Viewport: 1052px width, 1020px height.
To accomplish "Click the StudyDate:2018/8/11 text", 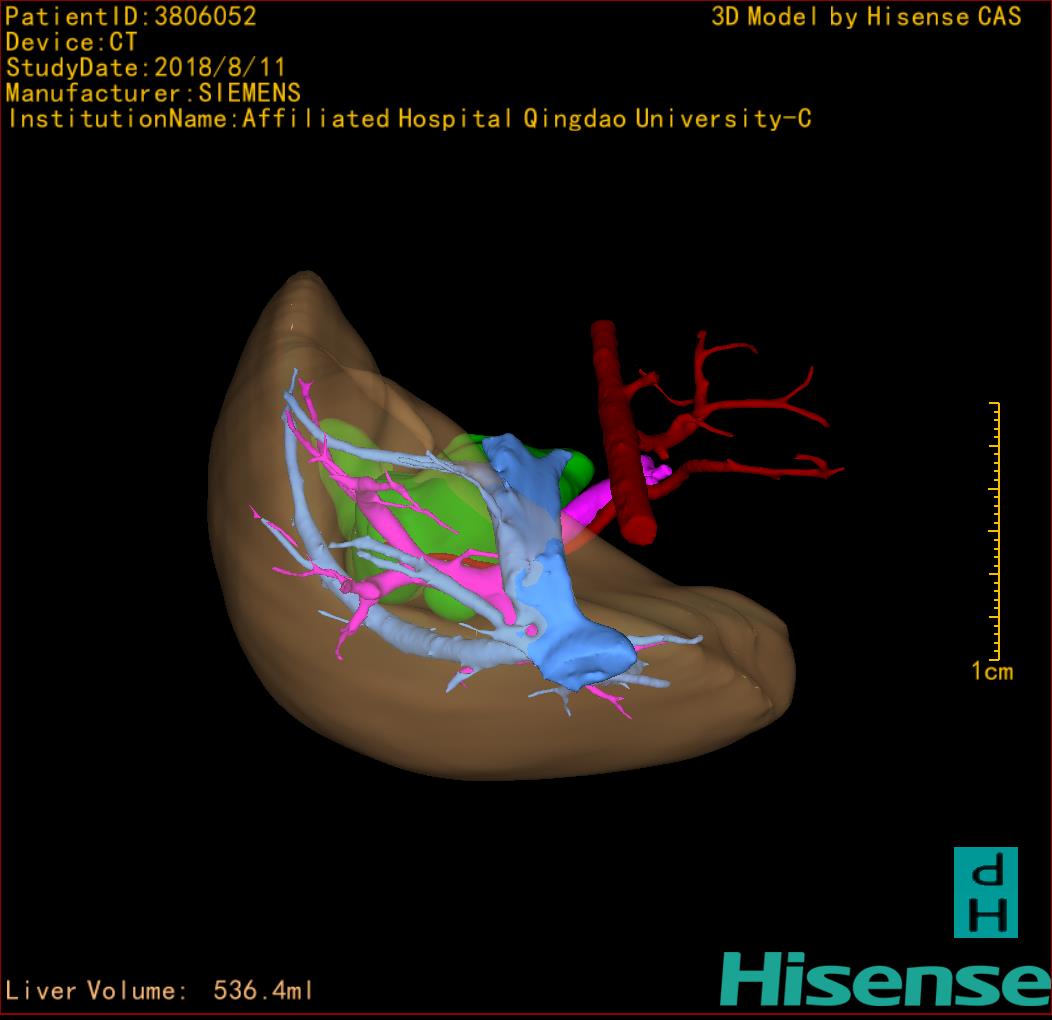I will click(x=146, y=67).
